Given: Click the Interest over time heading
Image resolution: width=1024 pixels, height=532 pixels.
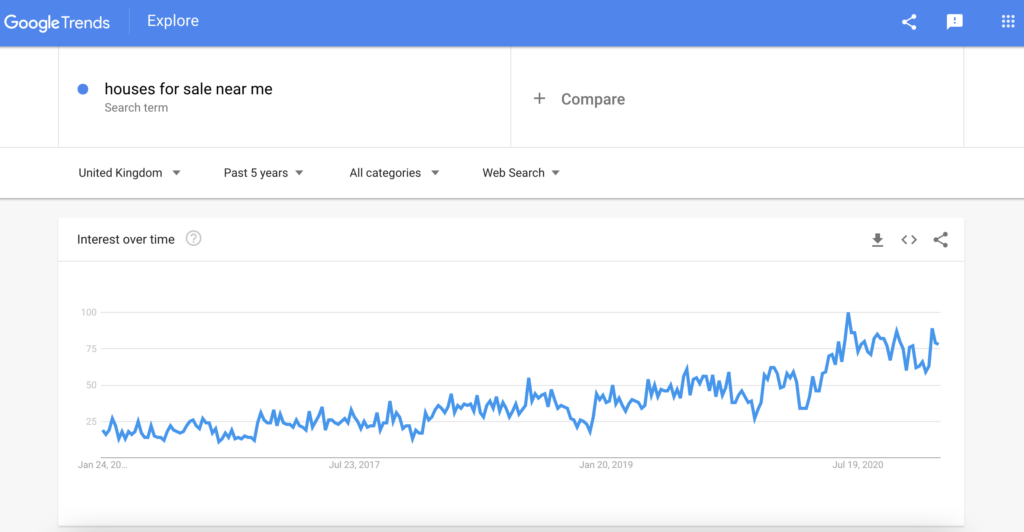Looking at the screenshot, I should [x=125, y=240].
